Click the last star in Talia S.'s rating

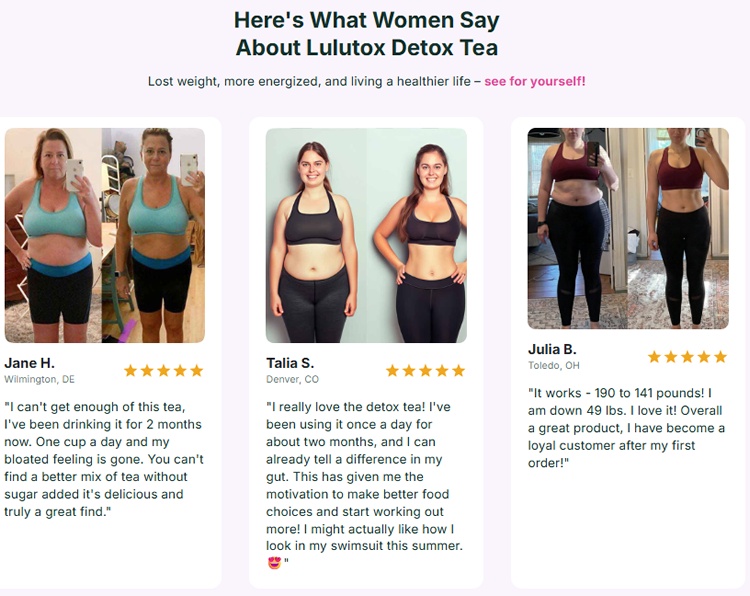pyautogui.click(x=459, y=371)
